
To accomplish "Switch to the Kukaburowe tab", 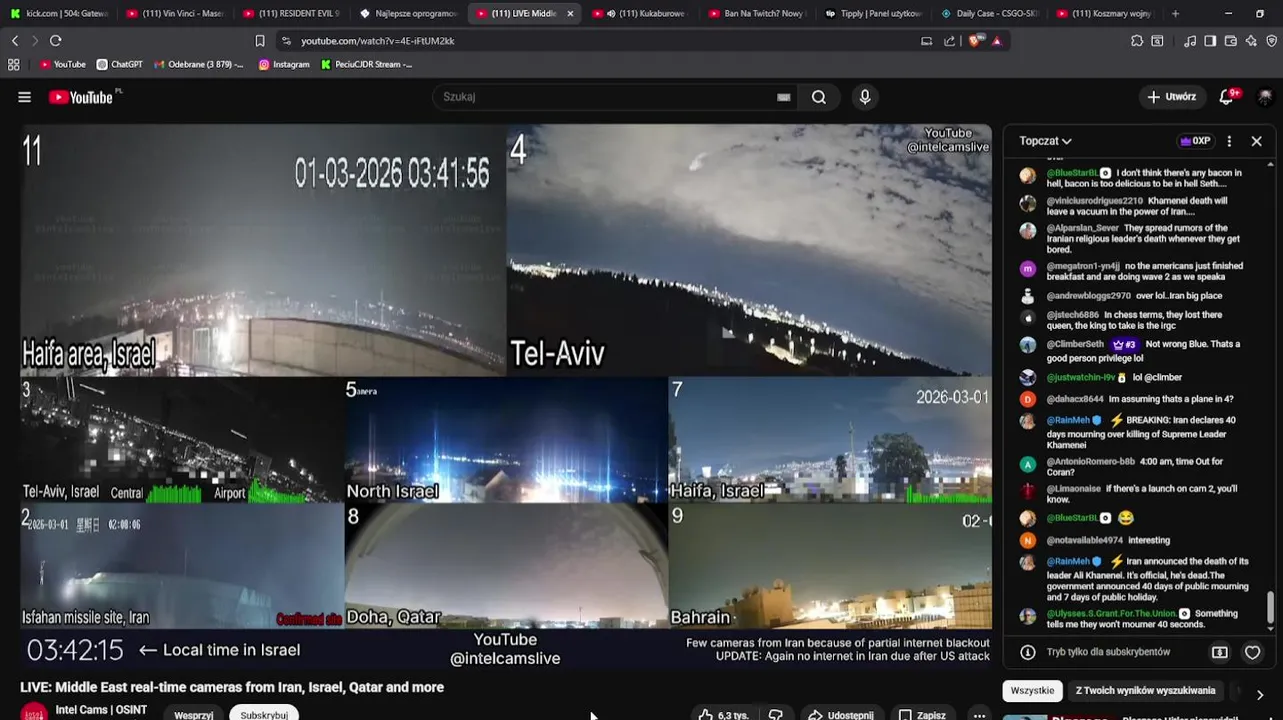I will click(x=641, y=14).
